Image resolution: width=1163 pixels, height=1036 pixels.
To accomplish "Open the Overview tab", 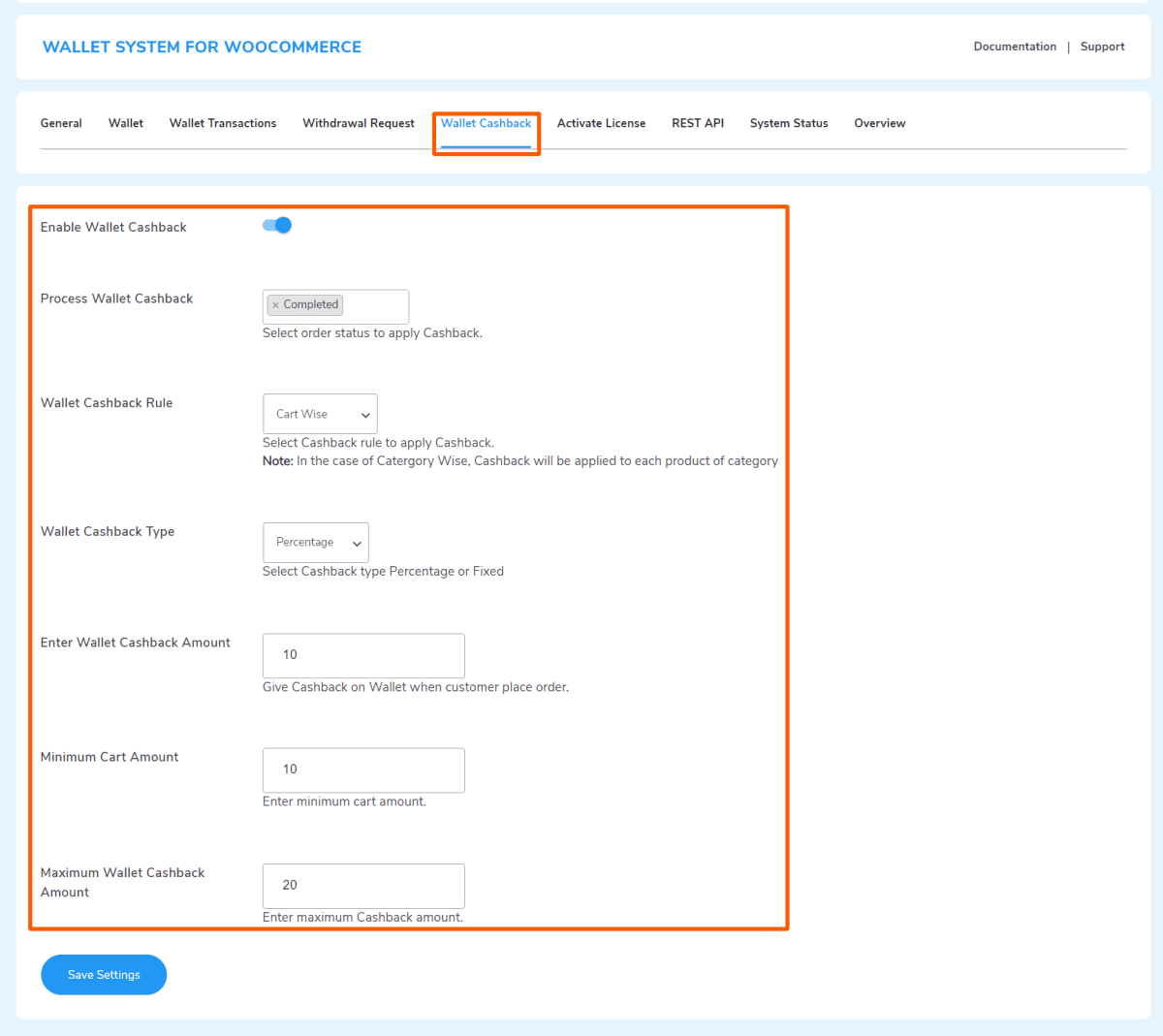I will pos(880,123).
